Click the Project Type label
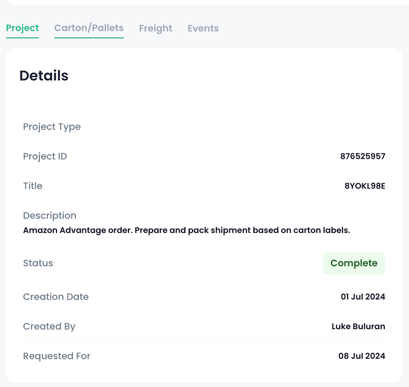The width and height of the screenshot is (409, 387). click(x=52, y=127)
